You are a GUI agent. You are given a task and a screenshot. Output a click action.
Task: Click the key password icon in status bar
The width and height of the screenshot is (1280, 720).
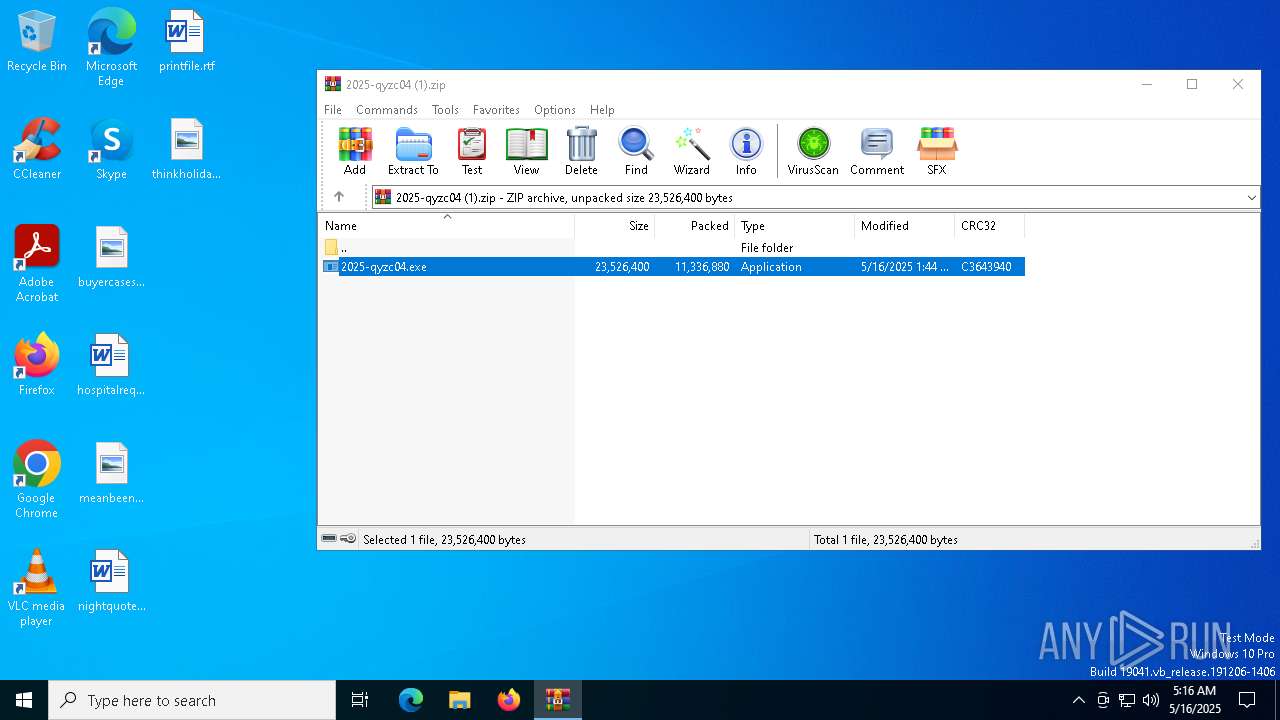(x=347, y=539)
